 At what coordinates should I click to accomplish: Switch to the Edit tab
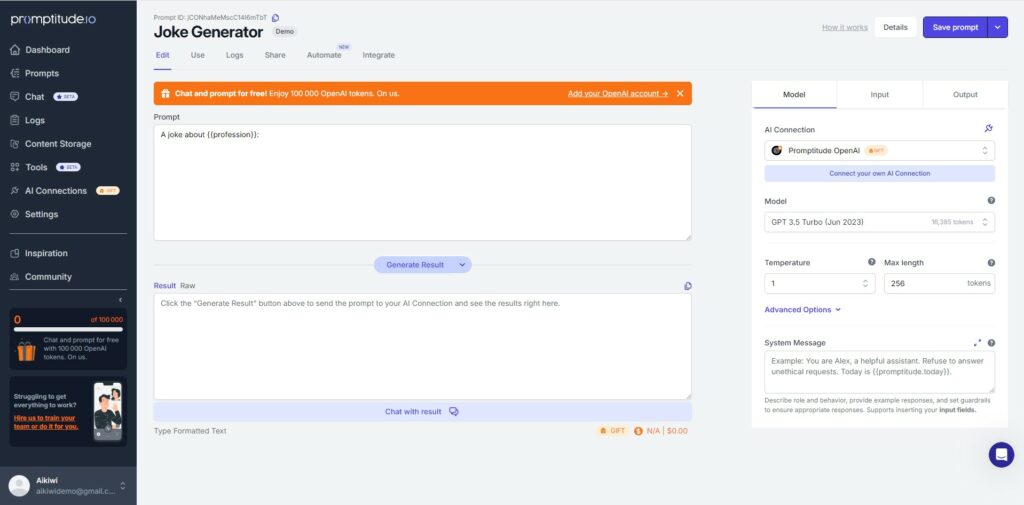[x=163, y=56]
